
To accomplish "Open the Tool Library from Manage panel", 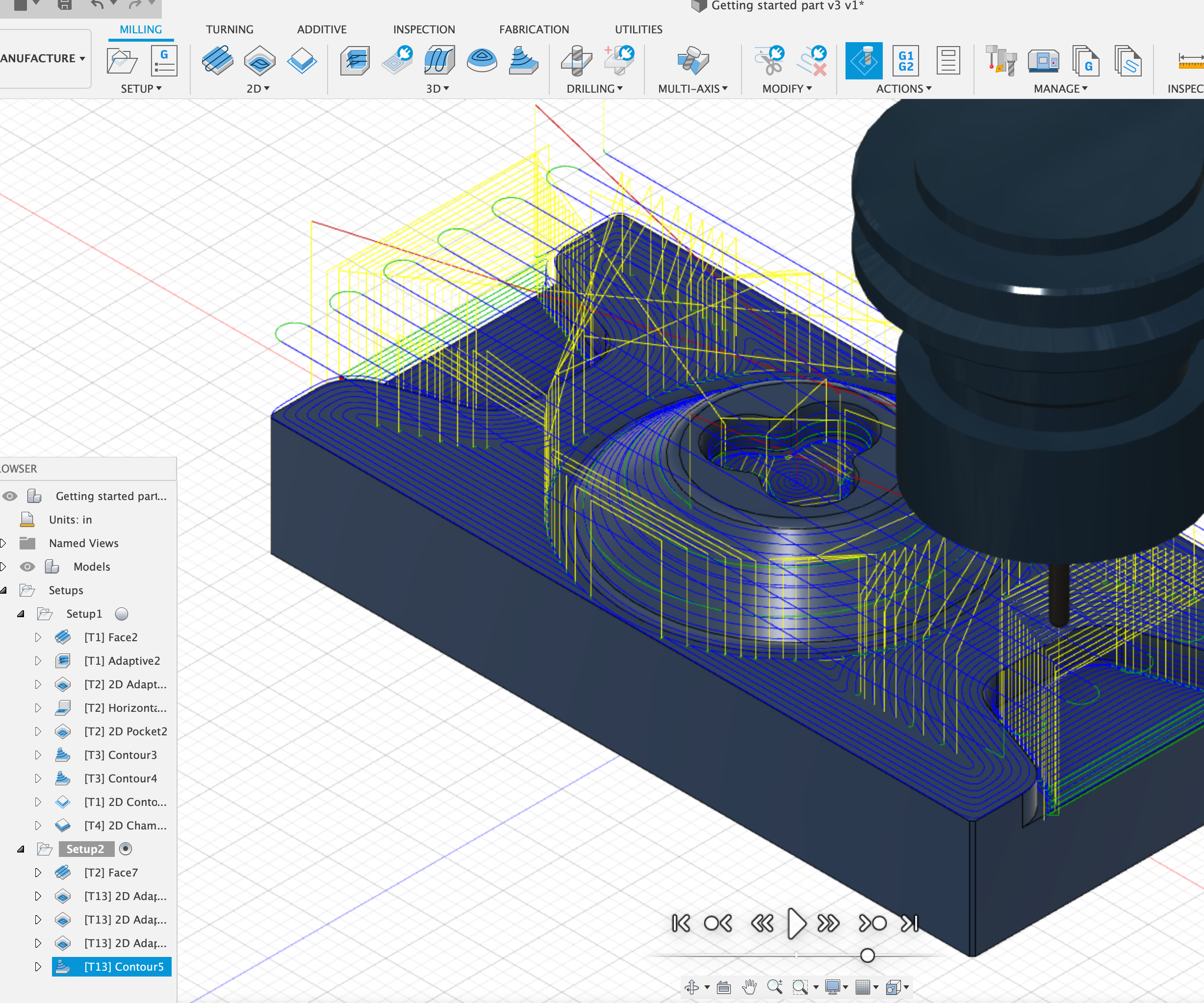I will coord(1000,60).
